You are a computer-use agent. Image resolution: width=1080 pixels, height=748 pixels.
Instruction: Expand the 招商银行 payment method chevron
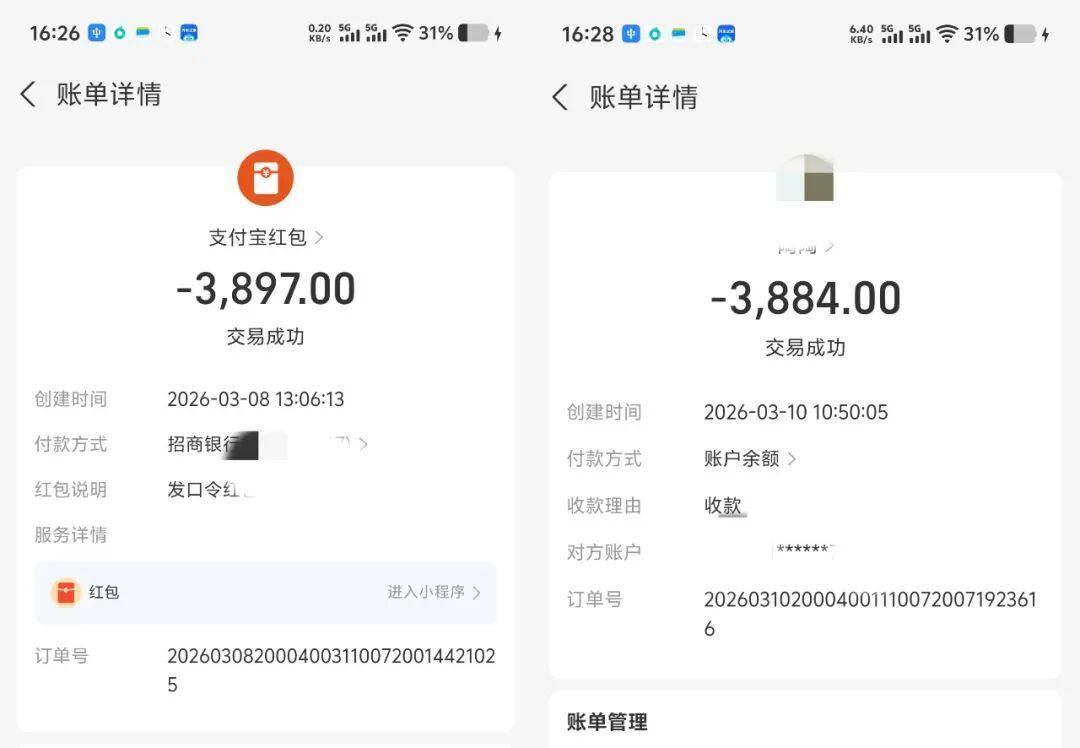tap(364, 444)
